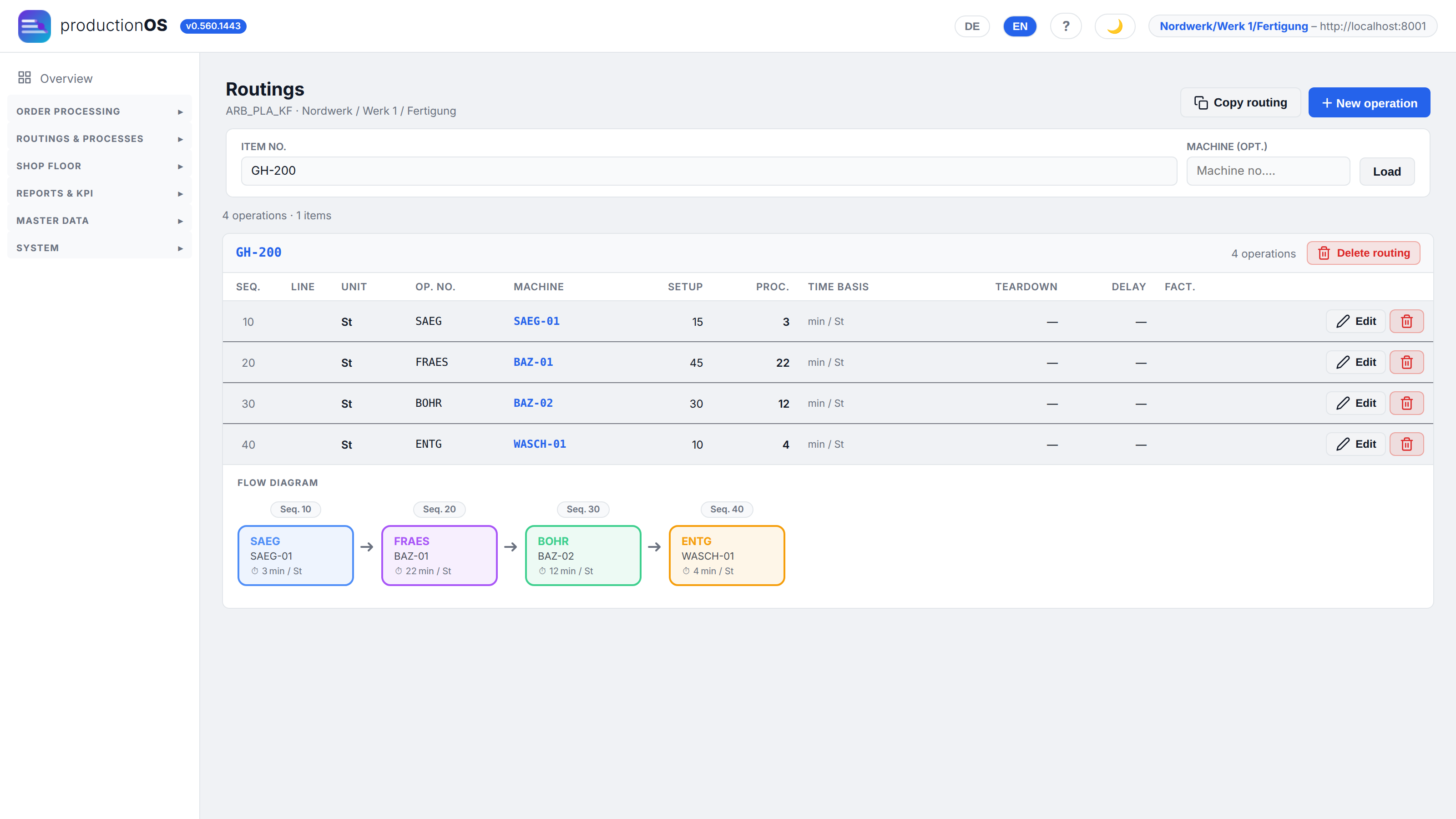Open the help question mark button
1456x819 pixels.
1066,26
